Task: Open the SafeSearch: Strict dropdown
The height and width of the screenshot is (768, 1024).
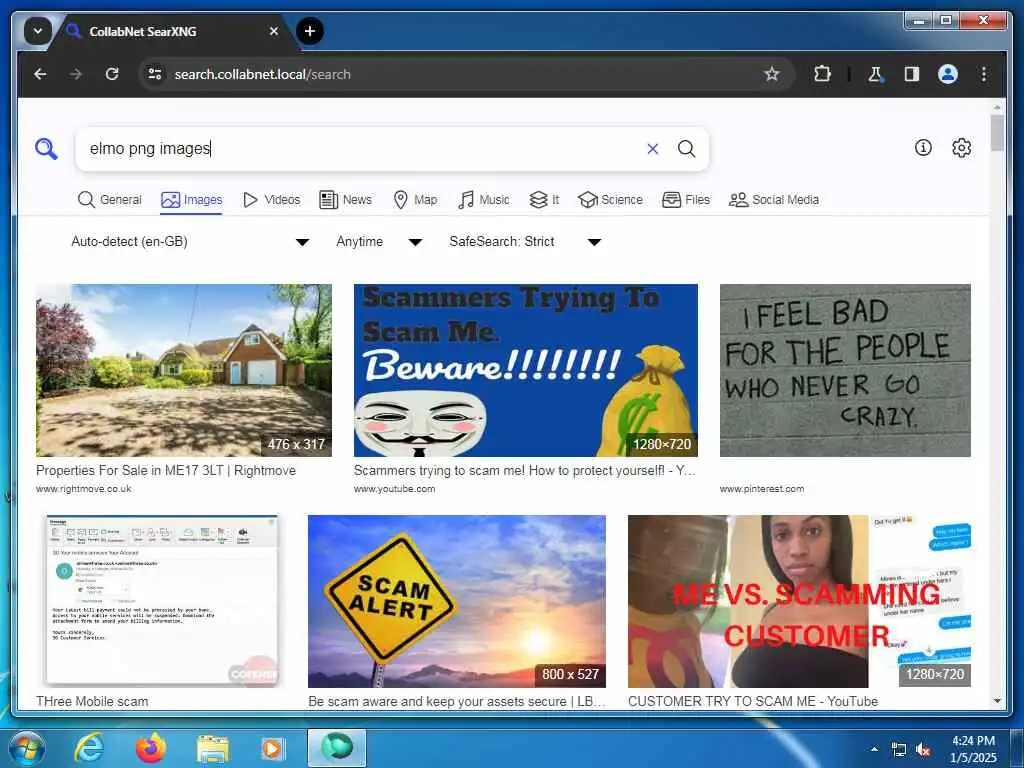Action: tap(525, 242)
